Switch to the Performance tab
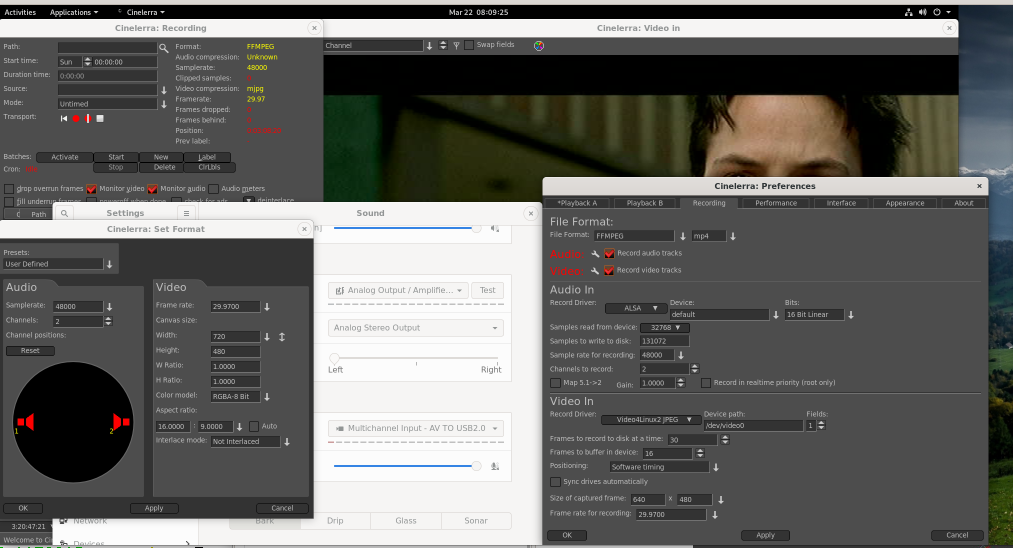 (x=776, y=203)
